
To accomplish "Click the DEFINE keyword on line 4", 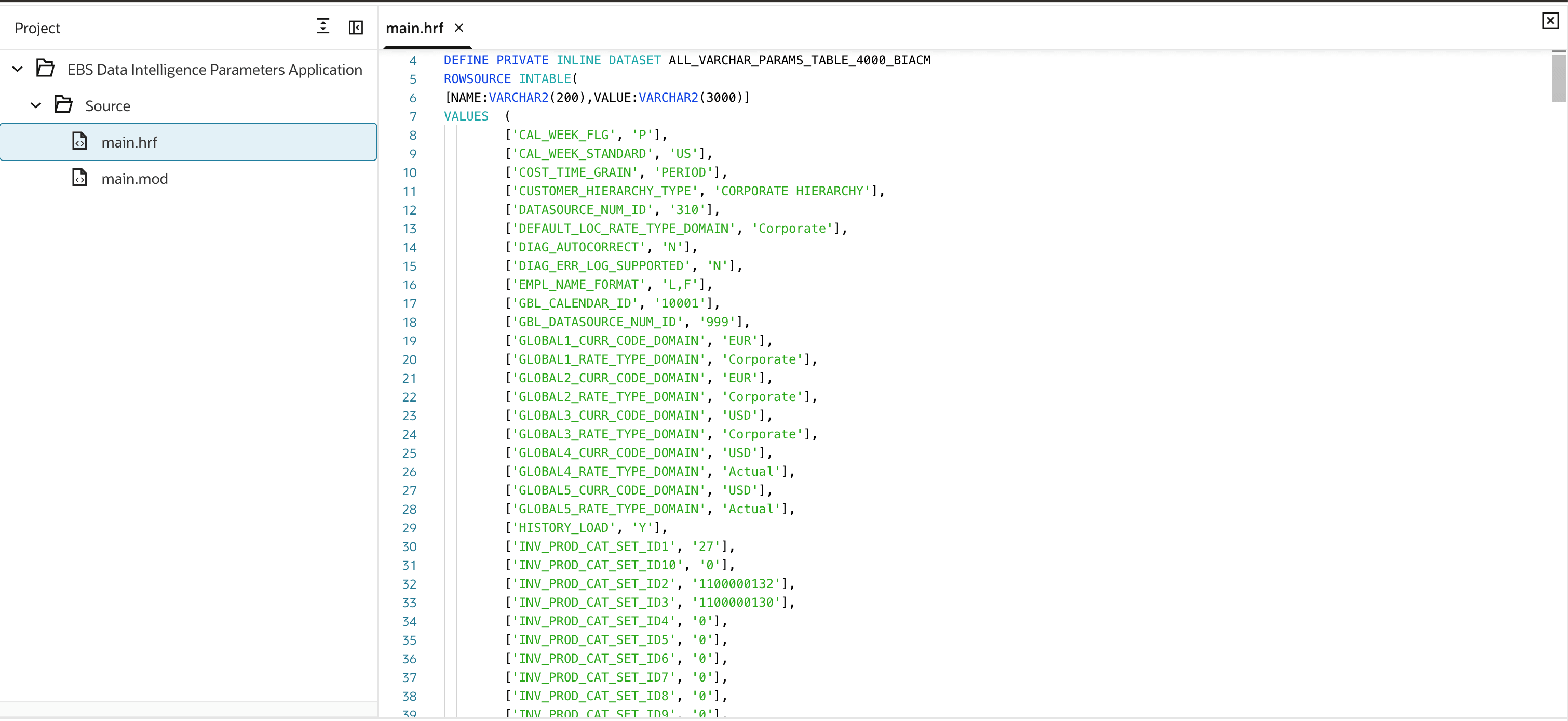I will pyautogui.click(x=466, y=60).
